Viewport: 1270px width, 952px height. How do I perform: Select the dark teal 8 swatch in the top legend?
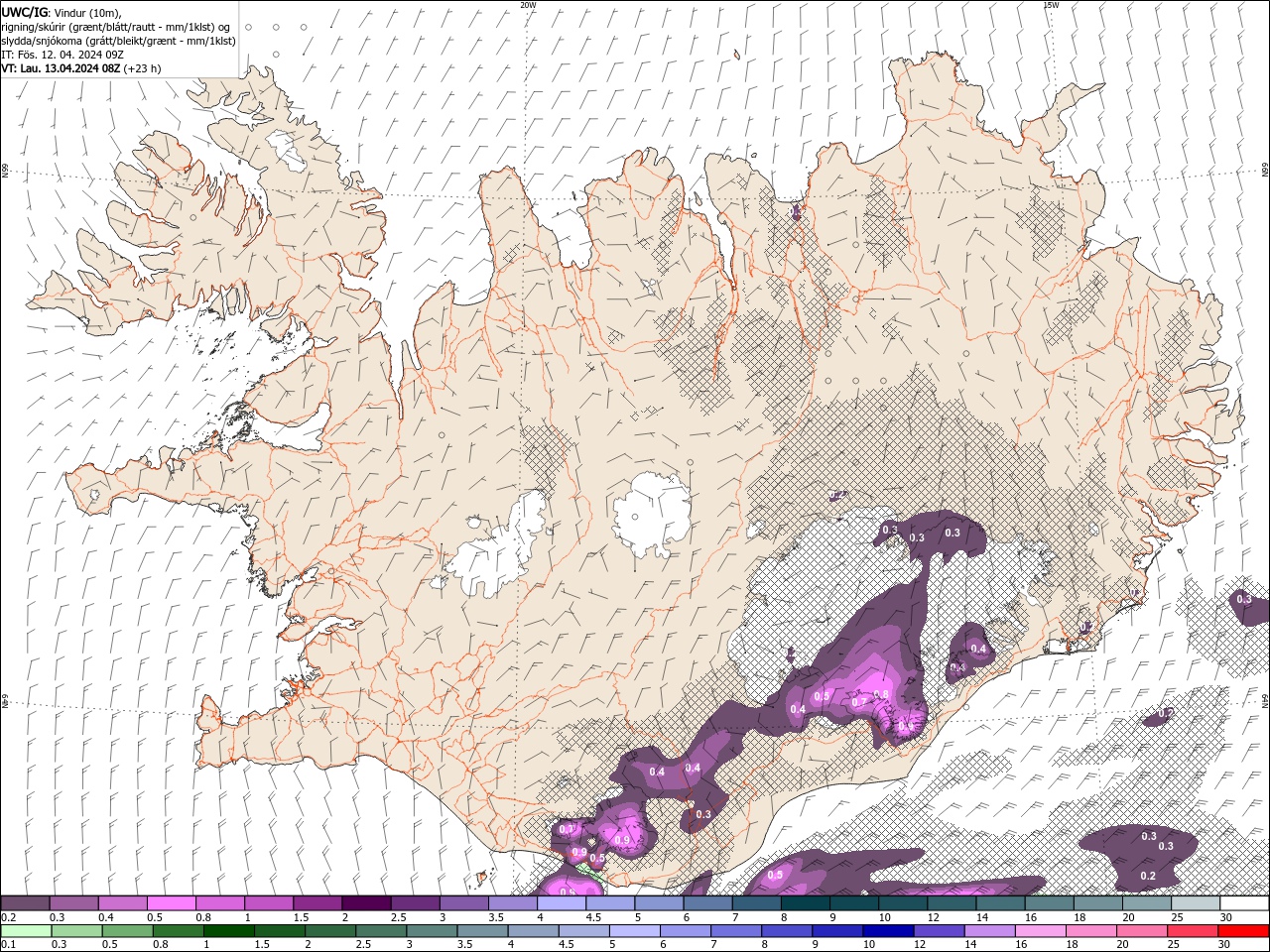click(806, 903)
